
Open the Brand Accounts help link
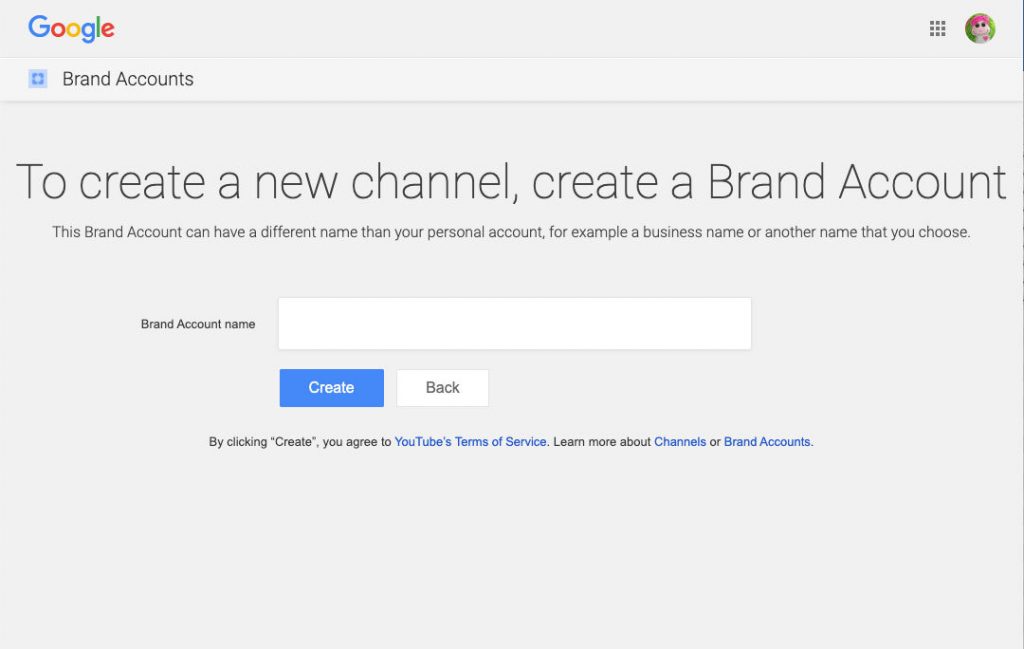tap(767, 442)
